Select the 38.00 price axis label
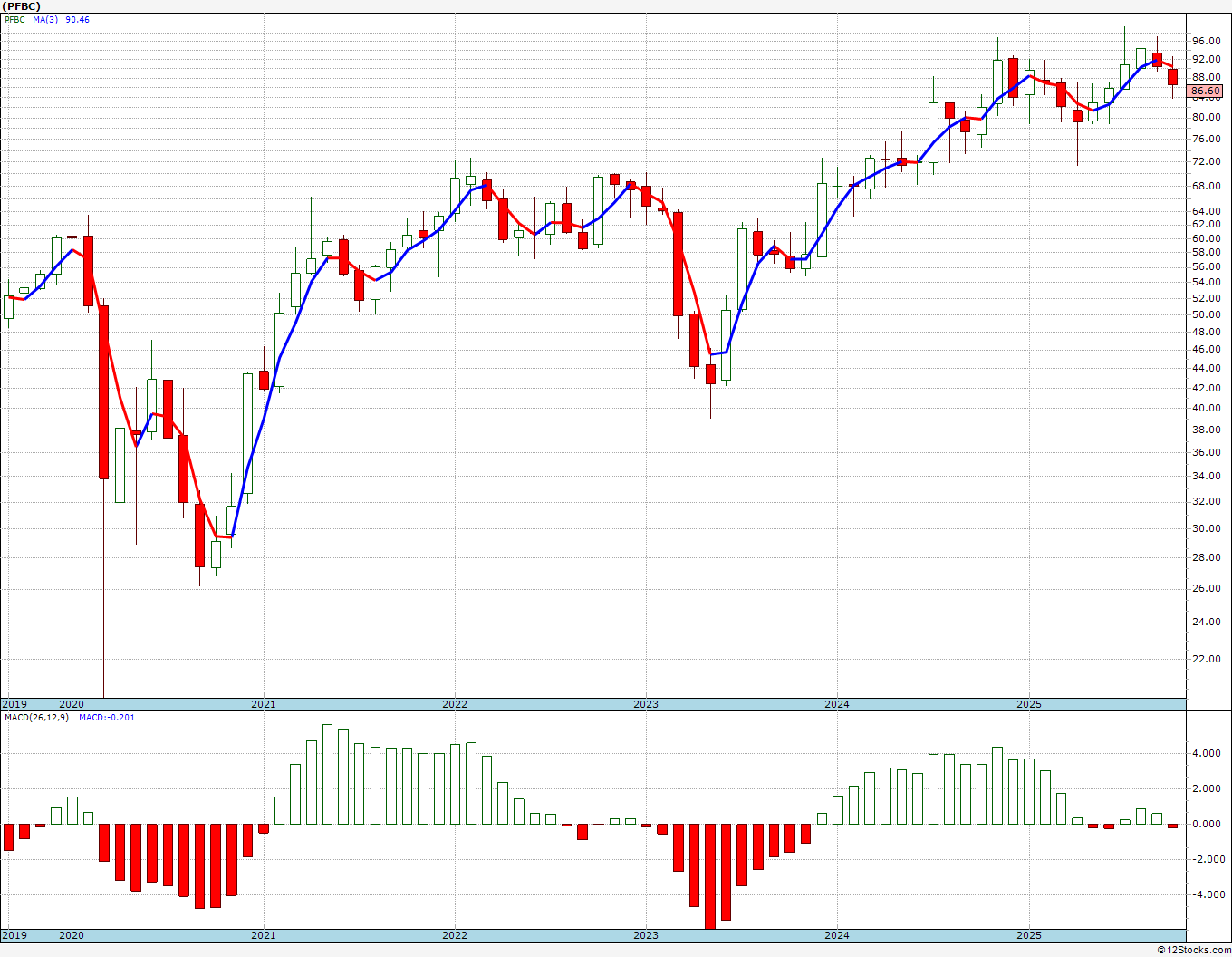Viewport: 1232px width, 957px height. coord(1207,430)
